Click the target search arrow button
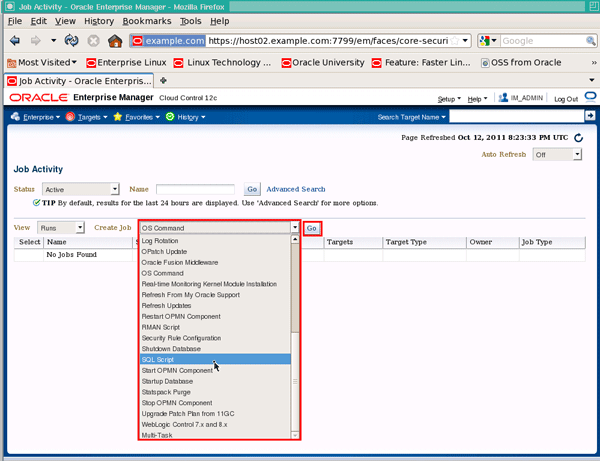 point(590,116)
